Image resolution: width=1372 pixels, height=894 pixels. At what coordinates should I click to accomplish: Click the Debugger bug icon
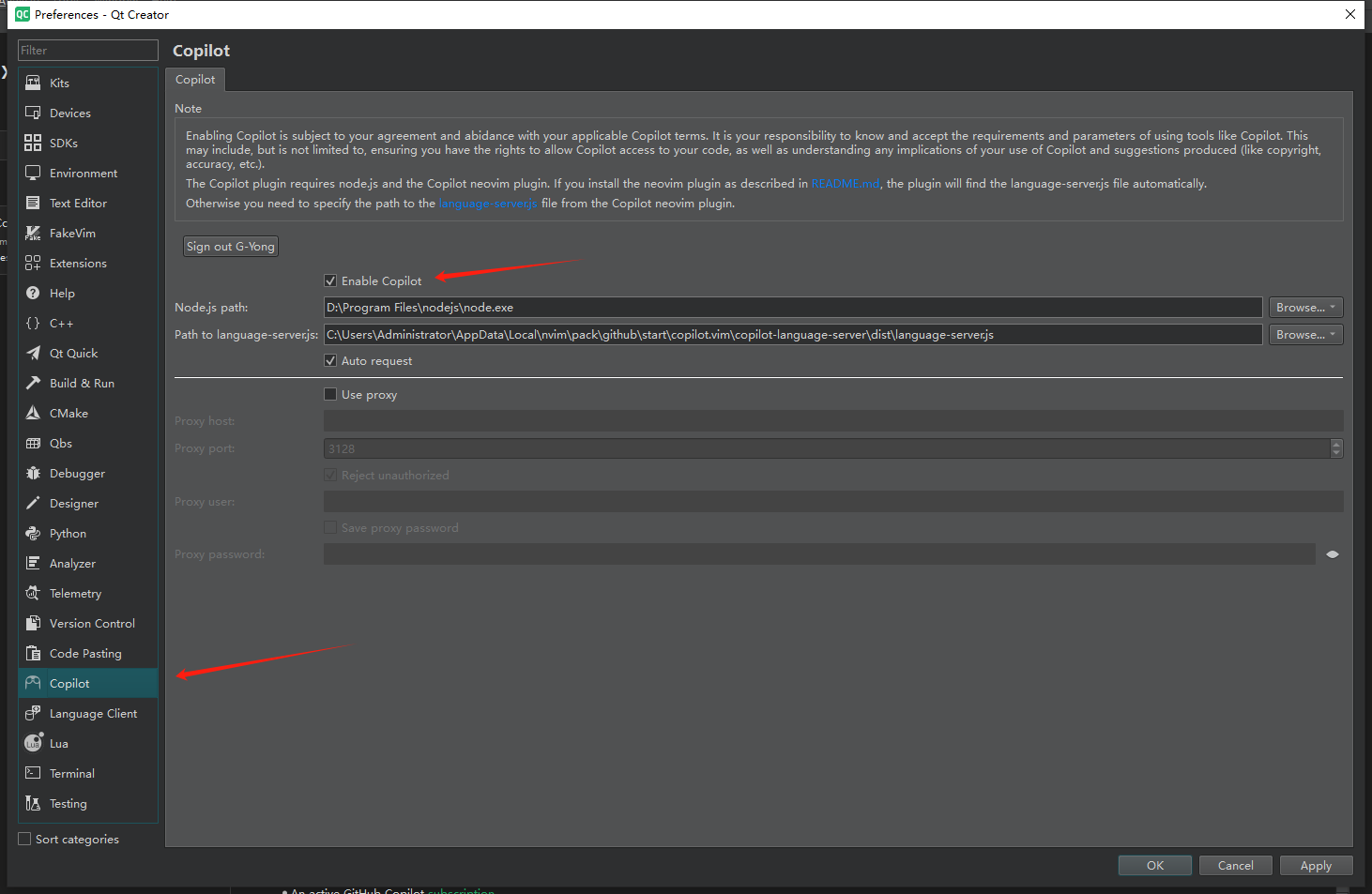click(33, 473)
